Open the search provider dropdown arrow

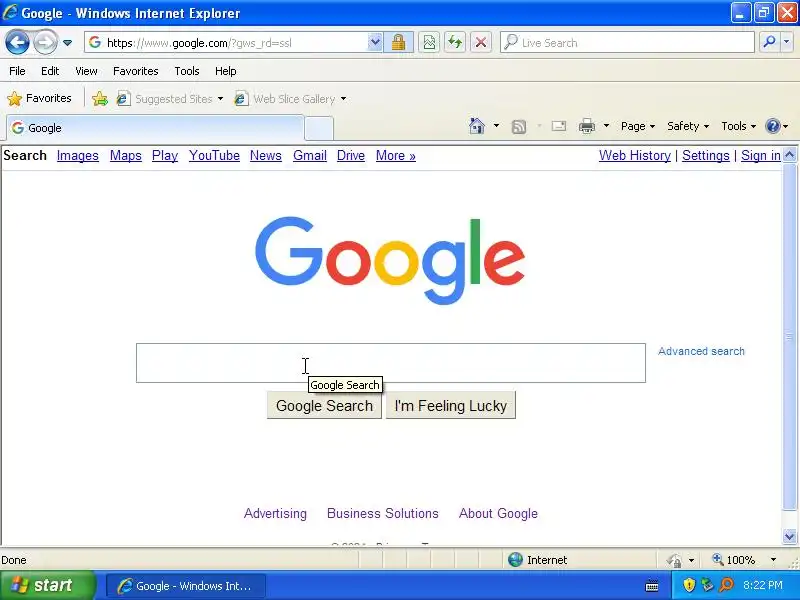(787, 42)
